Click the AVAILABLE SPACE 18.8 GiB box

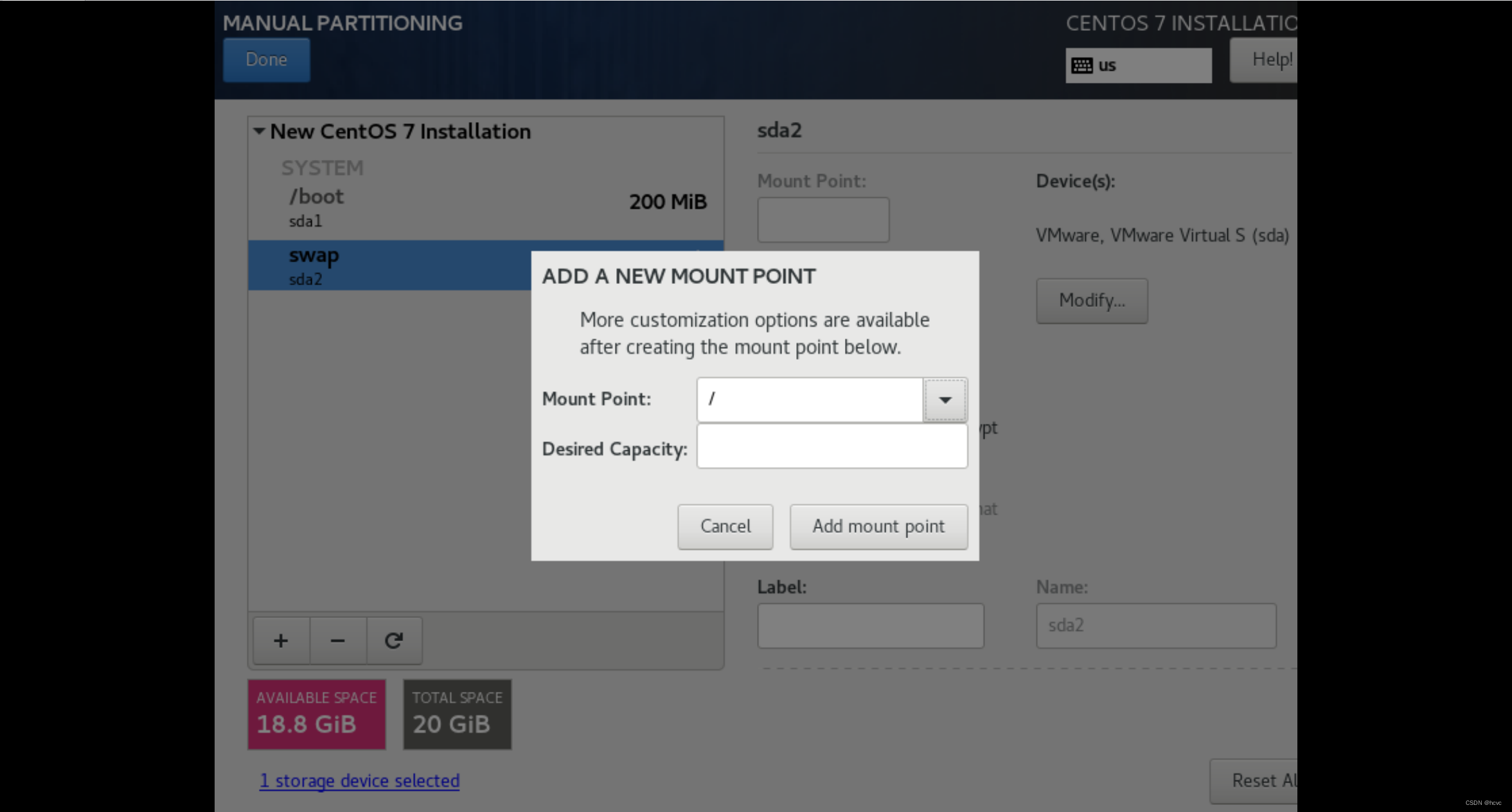pos(317,714)
